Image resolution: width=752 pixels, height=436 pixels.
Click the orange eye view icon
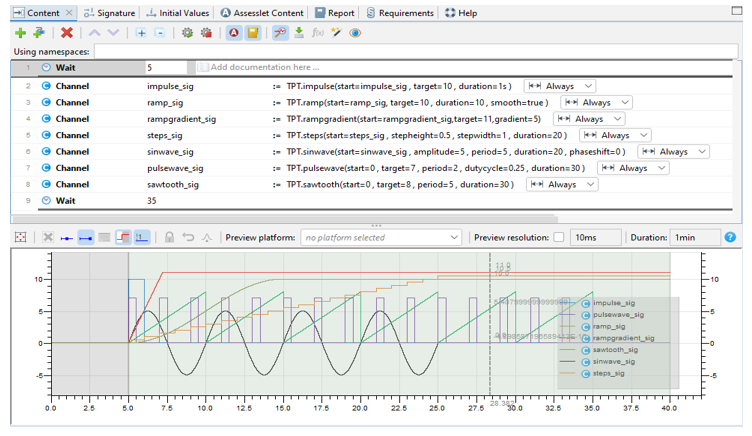coord(355,33)
